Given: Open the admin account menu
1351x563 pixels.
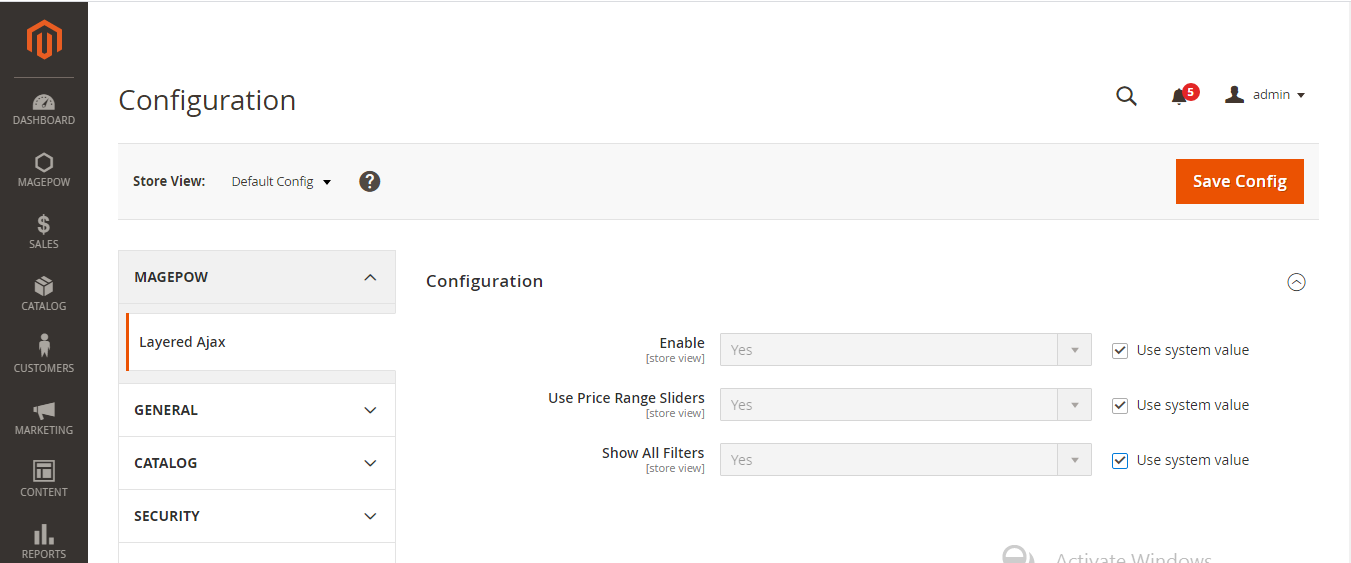Looking at the screenshot, I should (x=1266, y=95).
